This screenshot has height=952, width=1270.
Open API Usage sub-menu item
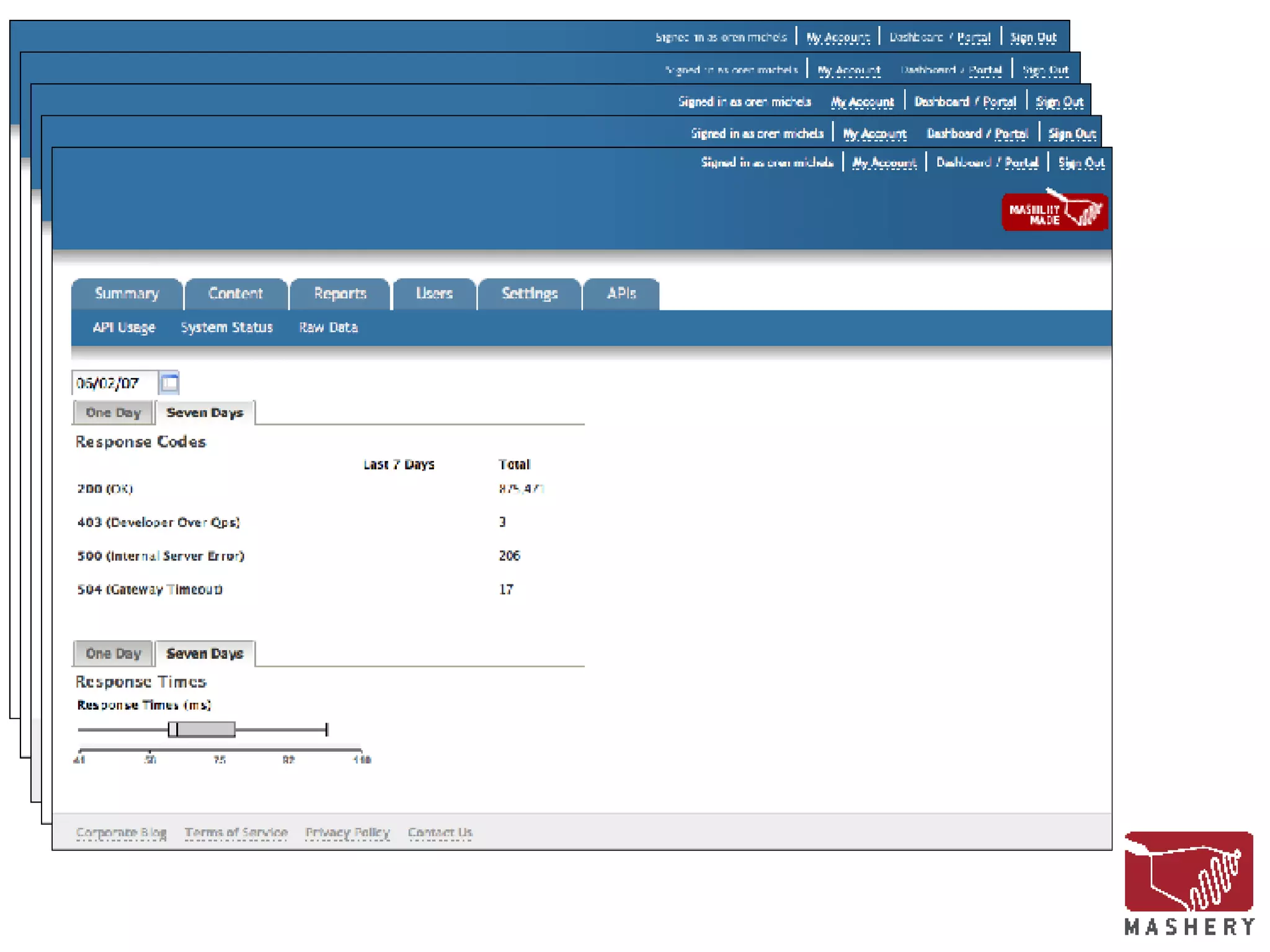pos(123,327)
